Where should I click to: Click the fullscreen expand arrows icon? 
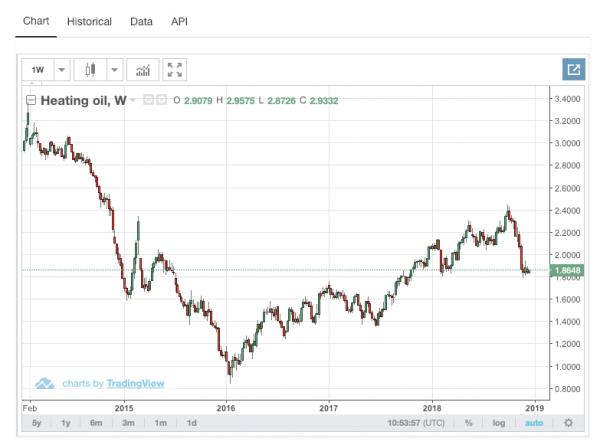pyautogui.click(x=175, y=70)
